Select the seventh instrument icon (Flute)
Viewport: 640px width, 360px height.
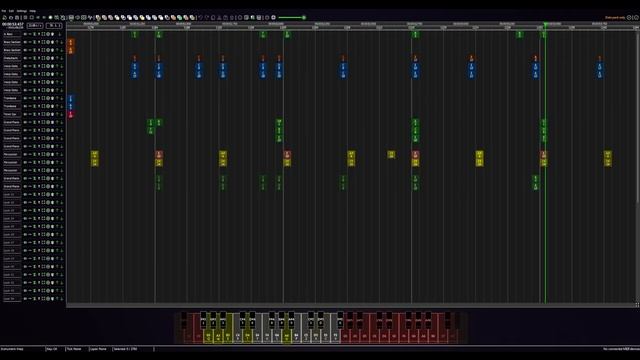(x=136, y=18)
